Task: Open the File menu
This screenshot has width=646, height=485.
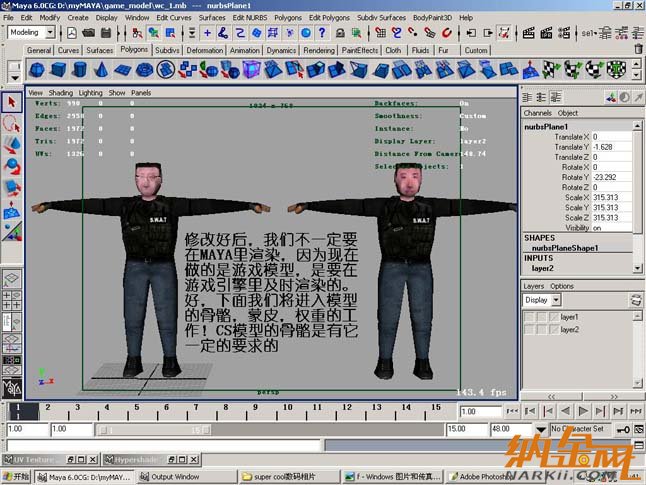Action: (8, 18)
